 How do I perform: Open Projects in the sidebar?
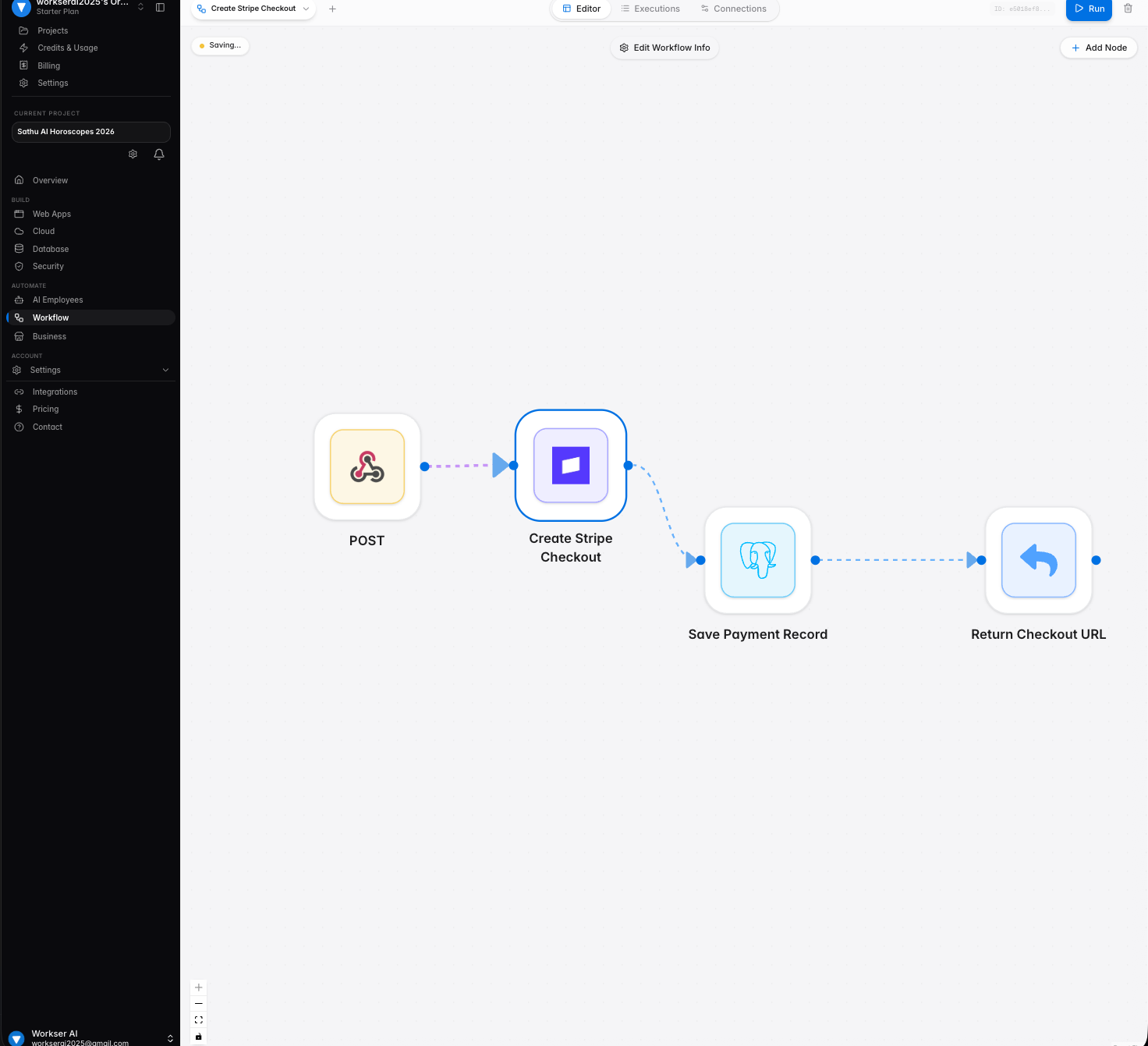coord(52,30)
